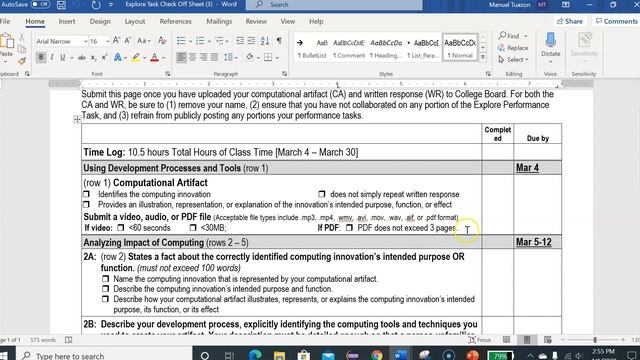The width and height of the screenshot is (640, 360).
Task: Increase font size with Grow Font
Action: tap(116, 41)
